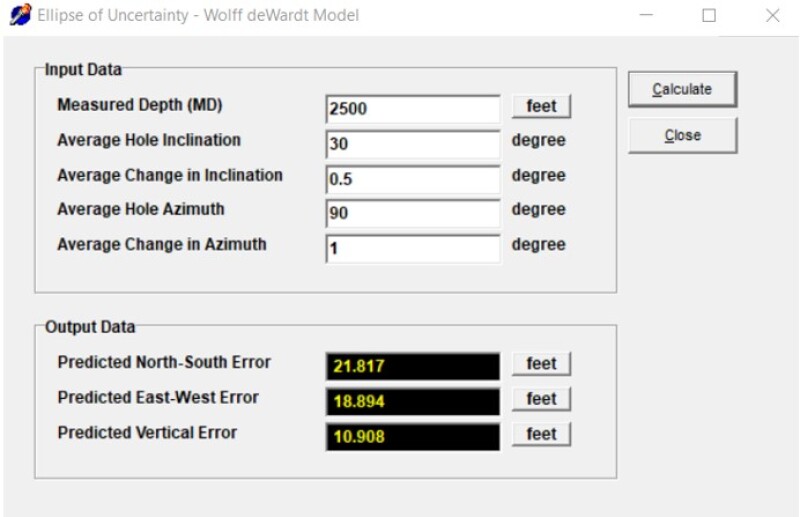Maximize the Ellipse of Uncertainty window
Image resolution: width=800 pixels, height=517 pixels.
tap(709, 16)
